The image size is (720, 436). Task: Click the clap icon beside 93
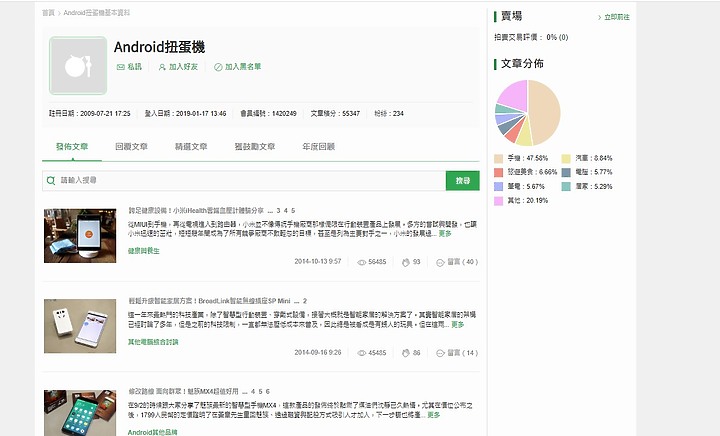(405, 262)
